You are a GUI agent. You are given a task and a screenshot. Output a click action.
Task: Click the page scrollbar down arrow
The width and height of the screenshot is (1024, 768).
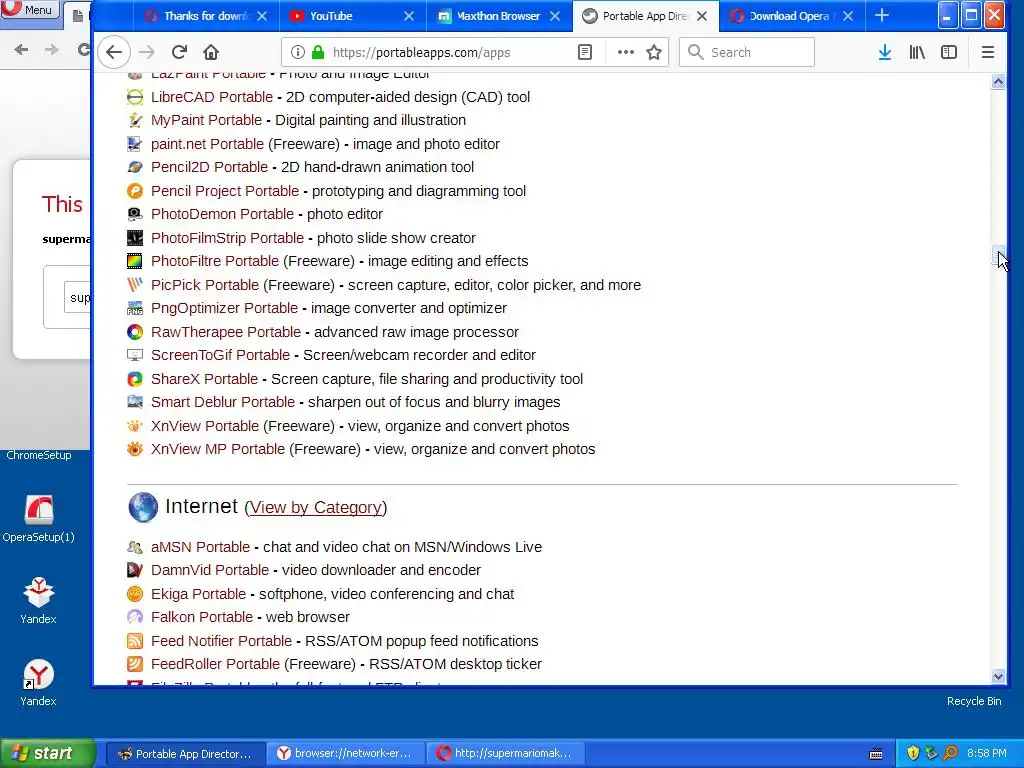point(998,677)
